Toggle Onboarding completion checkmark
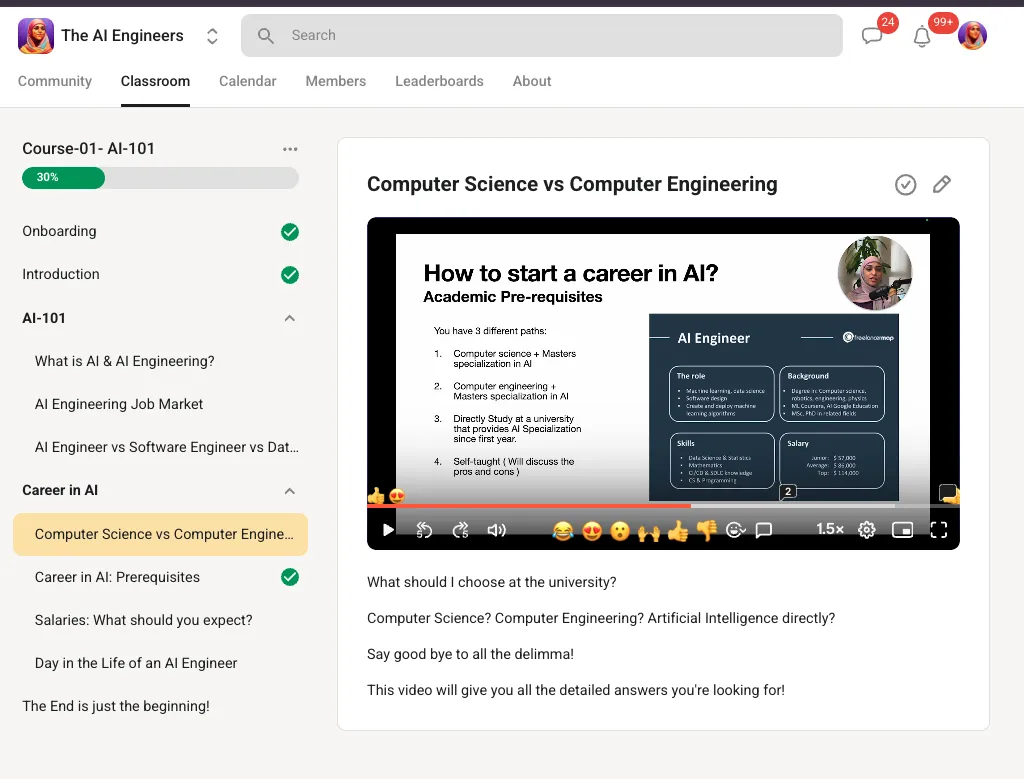 [290, 232]
